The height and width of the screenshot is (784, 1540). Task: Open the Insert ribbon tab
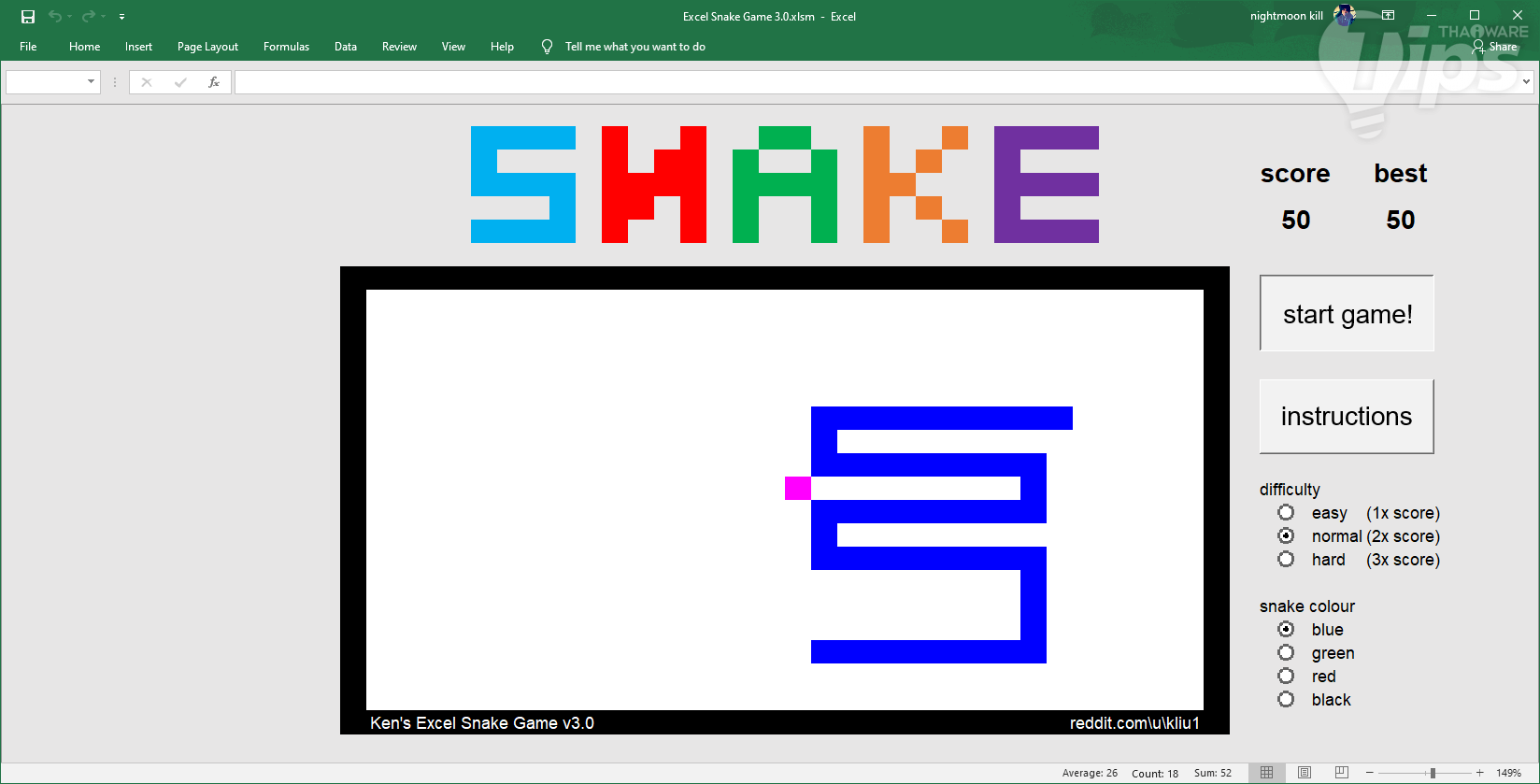tap(138, 47)
